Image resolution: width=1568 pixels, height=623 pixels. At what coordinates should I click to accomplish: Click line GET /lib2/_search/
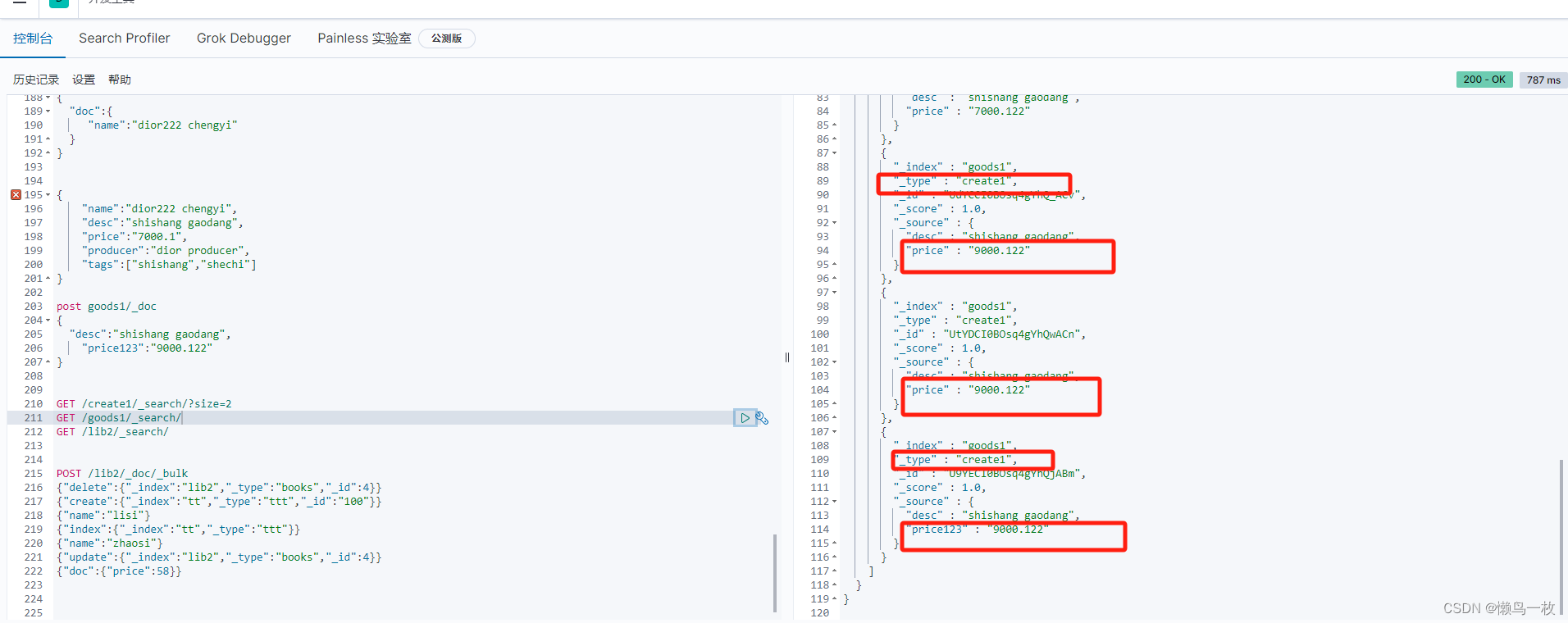click(112, 432)
